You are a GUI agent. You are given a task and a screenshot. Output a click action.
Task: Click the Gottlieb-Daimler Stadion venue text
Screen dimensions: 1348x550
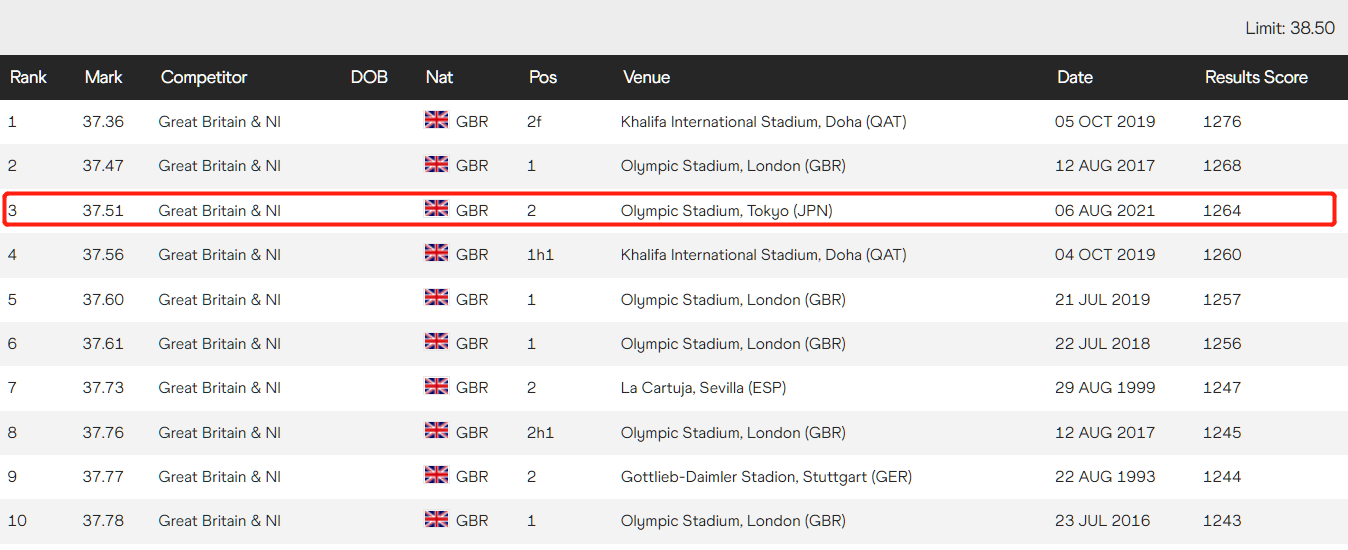click(x=766, y=477)
